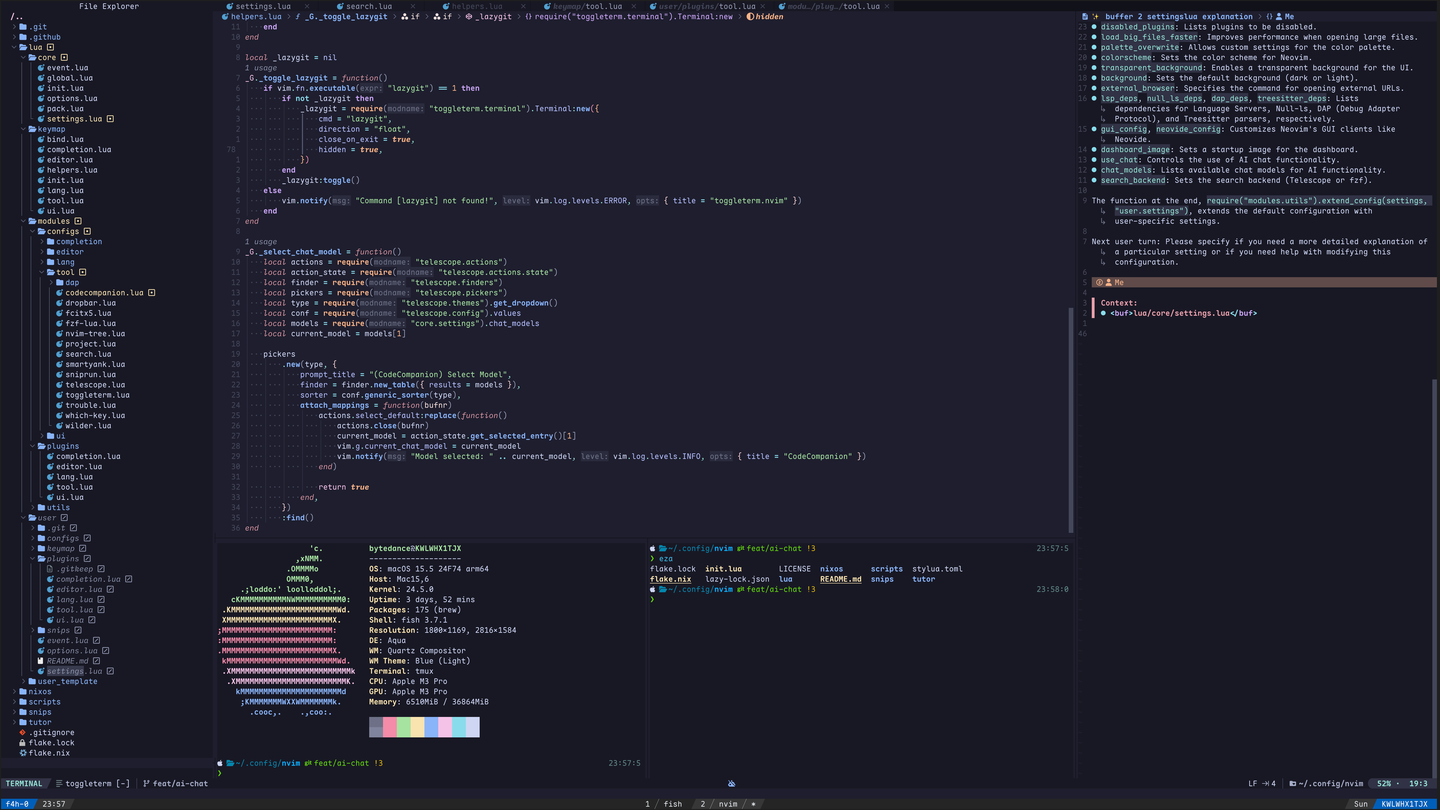The height and width of the screenshot is (810, 1440).
Task: Click the git status marker beside settings.lua in core
Action: 110,119
